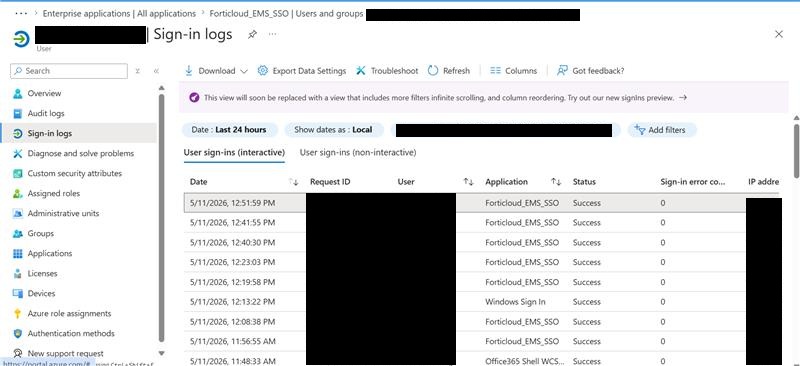This screenshot has width=800, height=366.
Task: Click the Request ID column header
Action: (330, 182)
